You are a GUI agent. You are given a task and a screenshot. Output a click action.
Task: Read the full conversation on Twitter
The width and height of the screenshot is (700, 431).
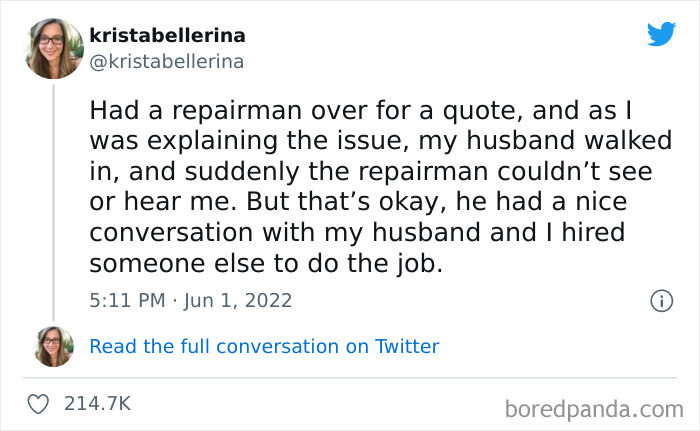click(x=264, y=347)
